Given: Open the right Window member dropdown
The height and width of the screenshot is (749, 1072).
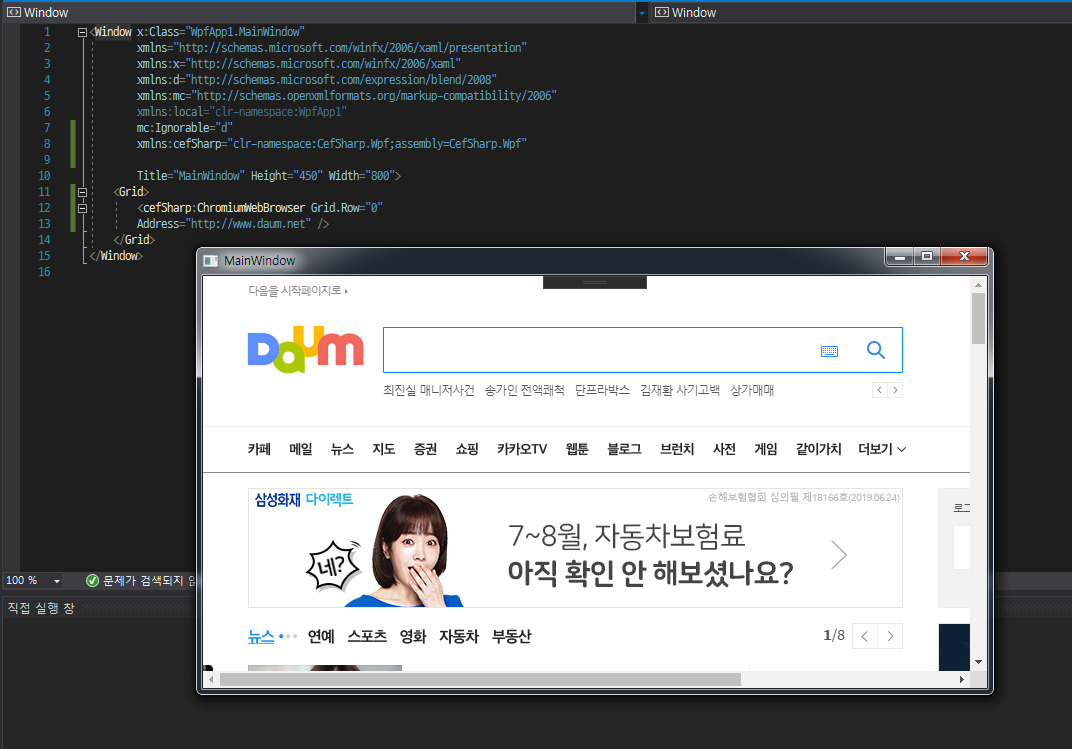Looking at the screenshot, I should (x=861, y=12).
